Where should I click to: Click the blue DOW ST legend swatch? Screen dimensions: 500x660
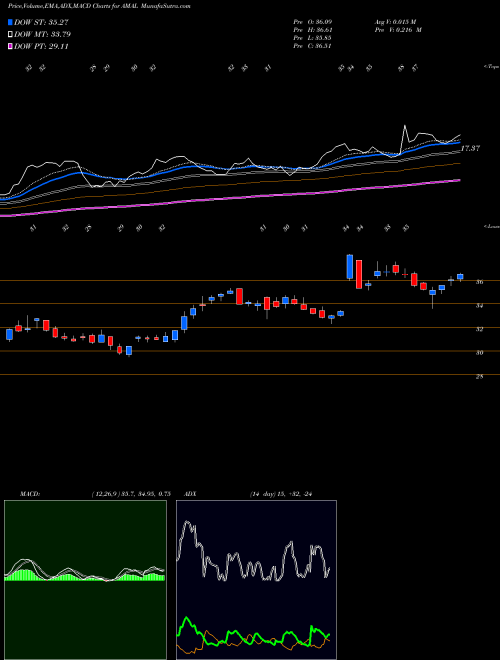[11, 22]
